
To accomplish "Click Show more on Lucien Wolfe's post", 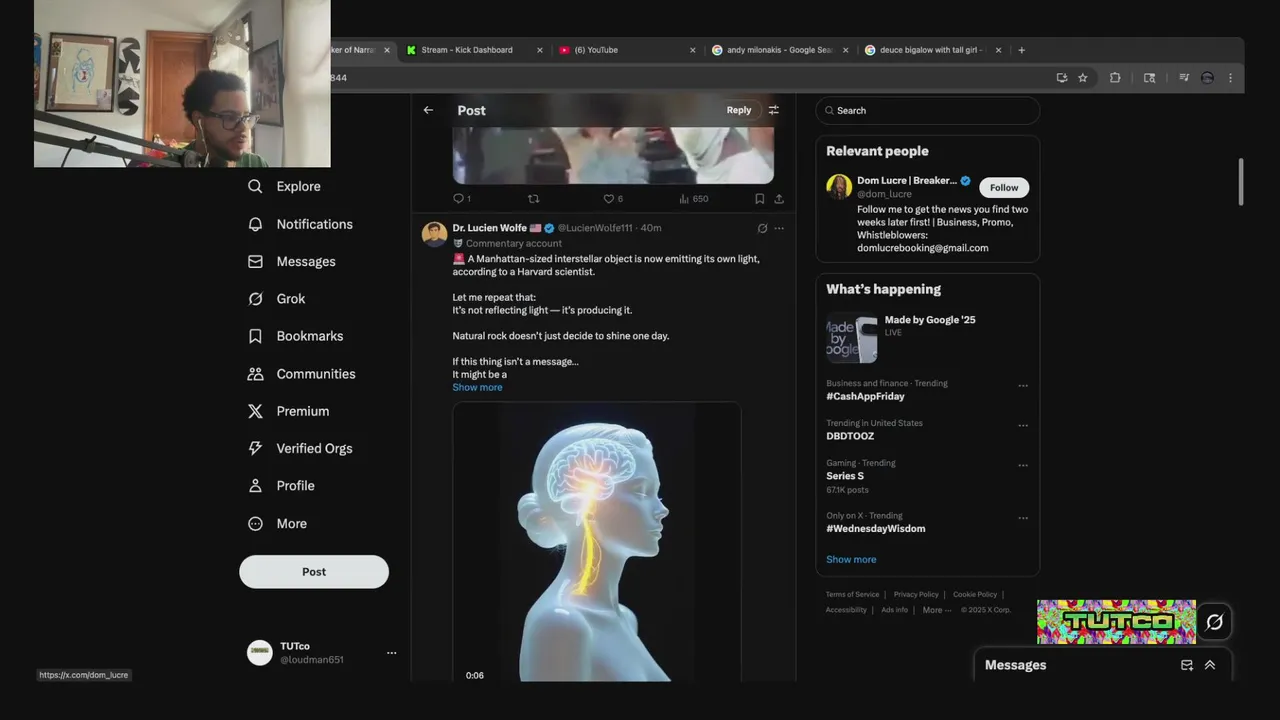I will (477, 387).
